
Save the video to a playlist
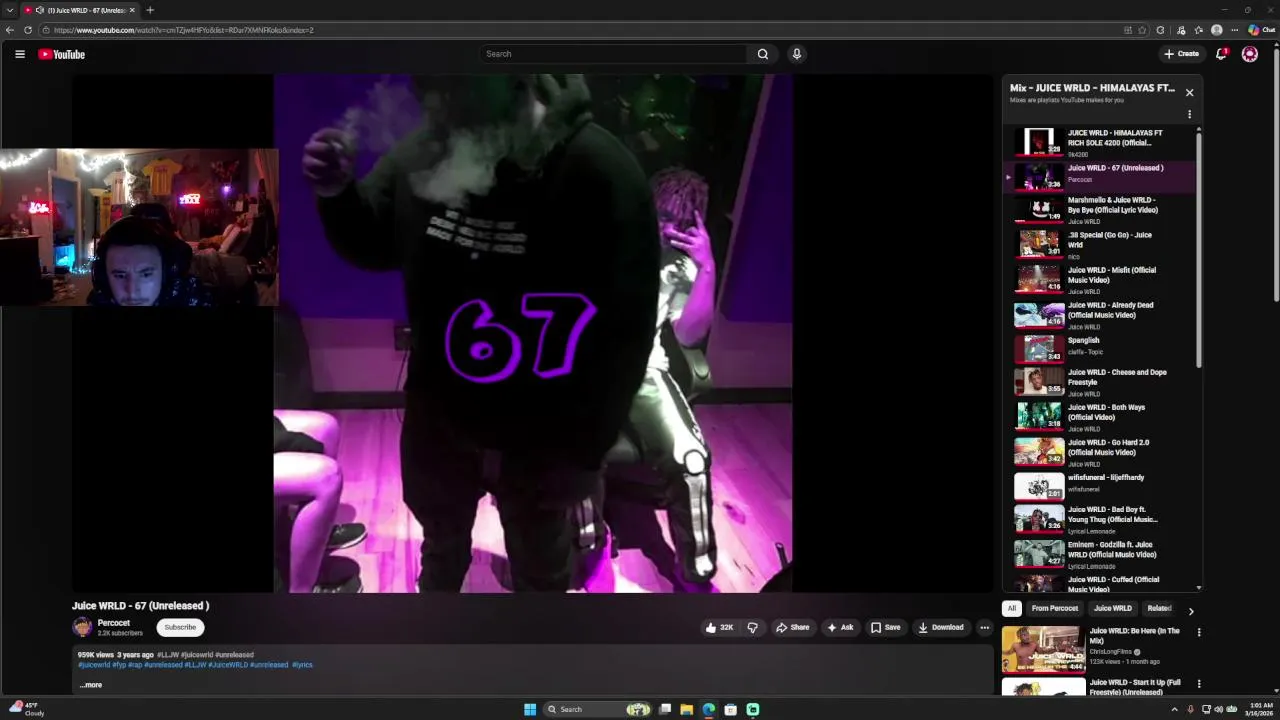[x=885, y=627]
